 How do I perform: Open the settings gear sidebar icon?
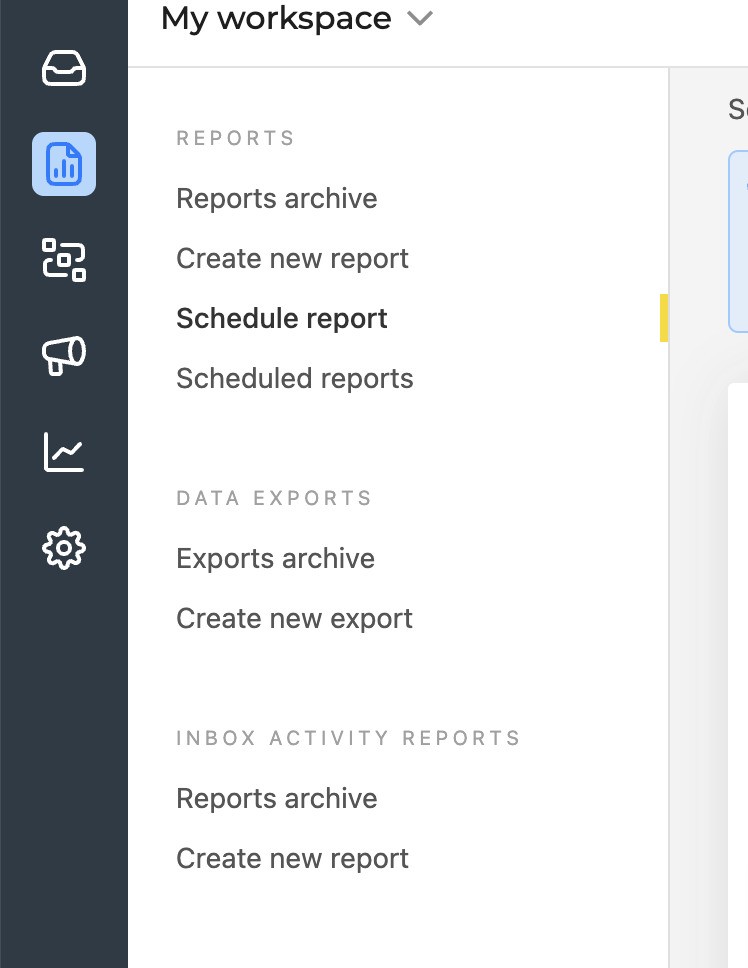64,548
